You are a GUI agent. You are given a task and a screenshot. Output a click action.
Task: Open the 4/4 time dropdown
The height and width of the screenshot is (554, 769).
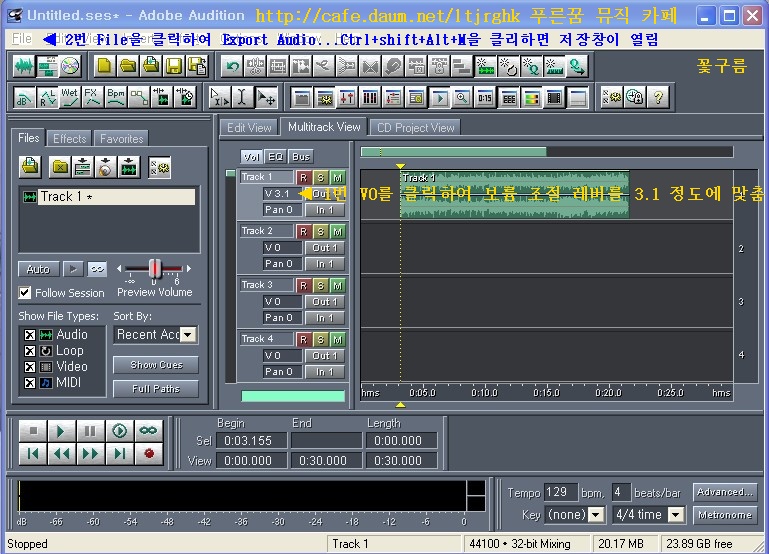click(x=676, y=515)
